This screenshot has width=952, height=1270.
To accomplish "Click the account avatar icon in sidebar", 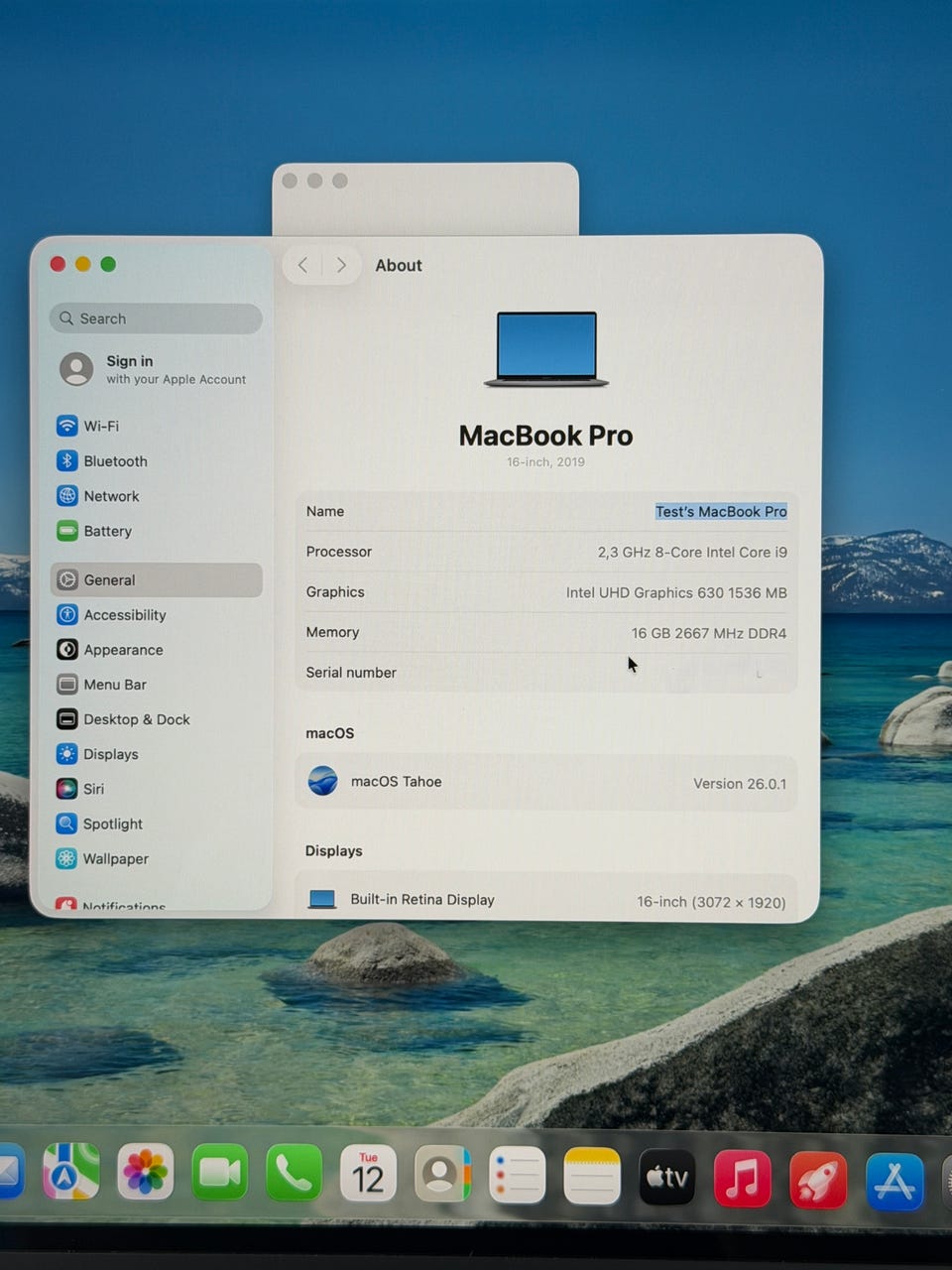I will [76, 369].
